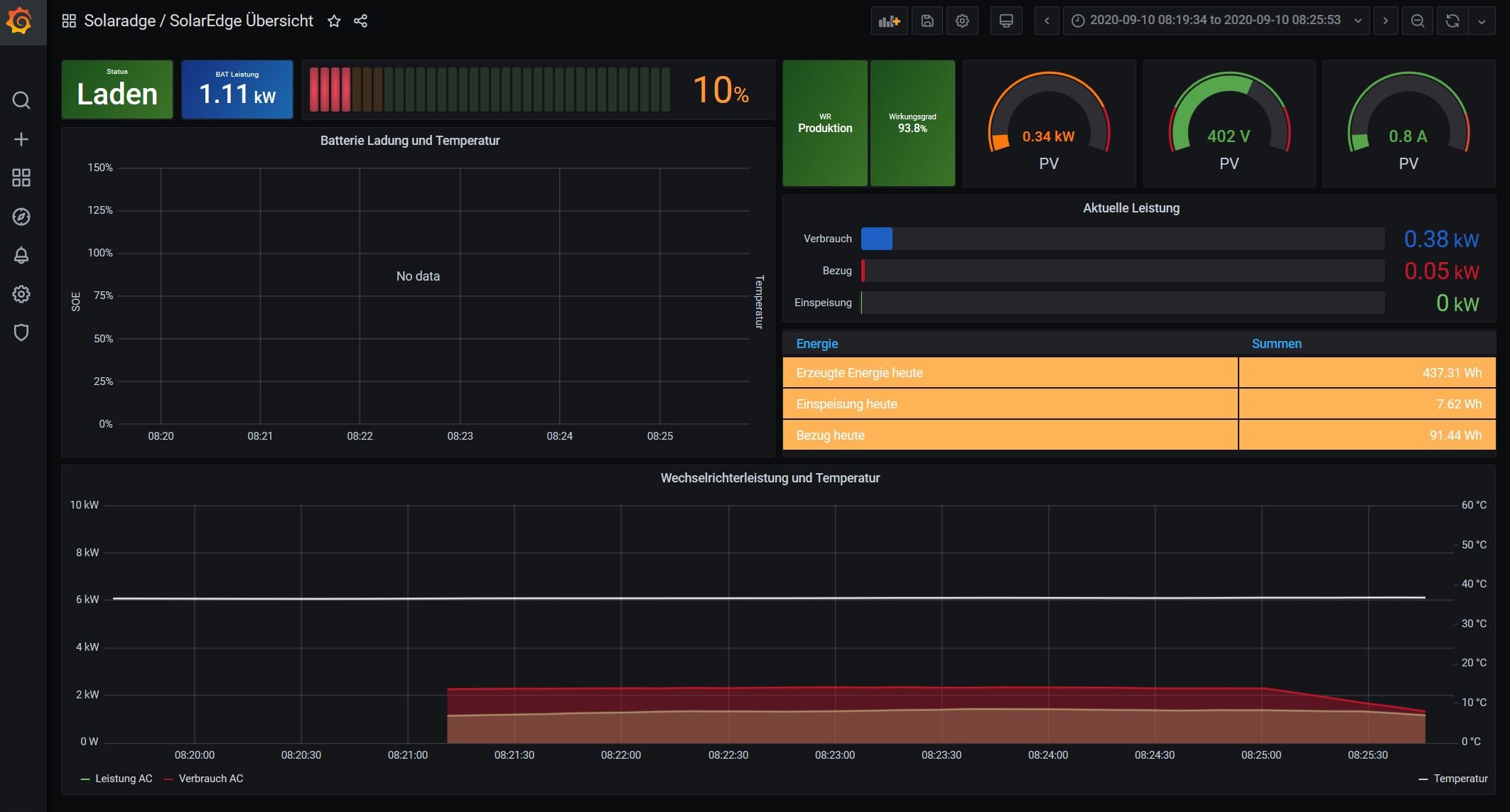Viewport: 1510px width, 812px height.
Task: Open the Explore compass icon
Action: coord(21,217)
